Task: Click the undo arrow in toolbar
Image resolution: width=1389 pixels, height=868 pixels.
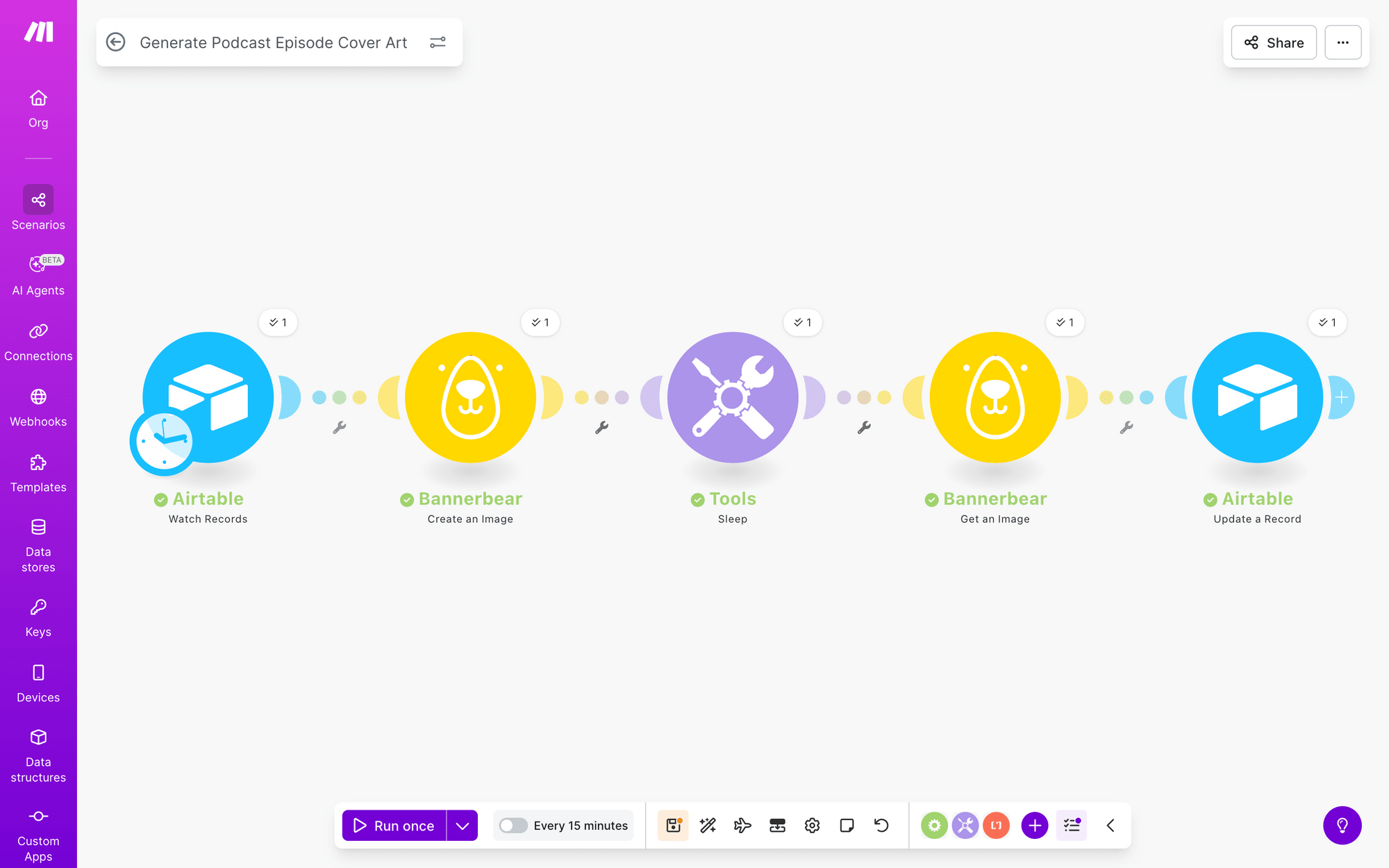Action: 881,825
